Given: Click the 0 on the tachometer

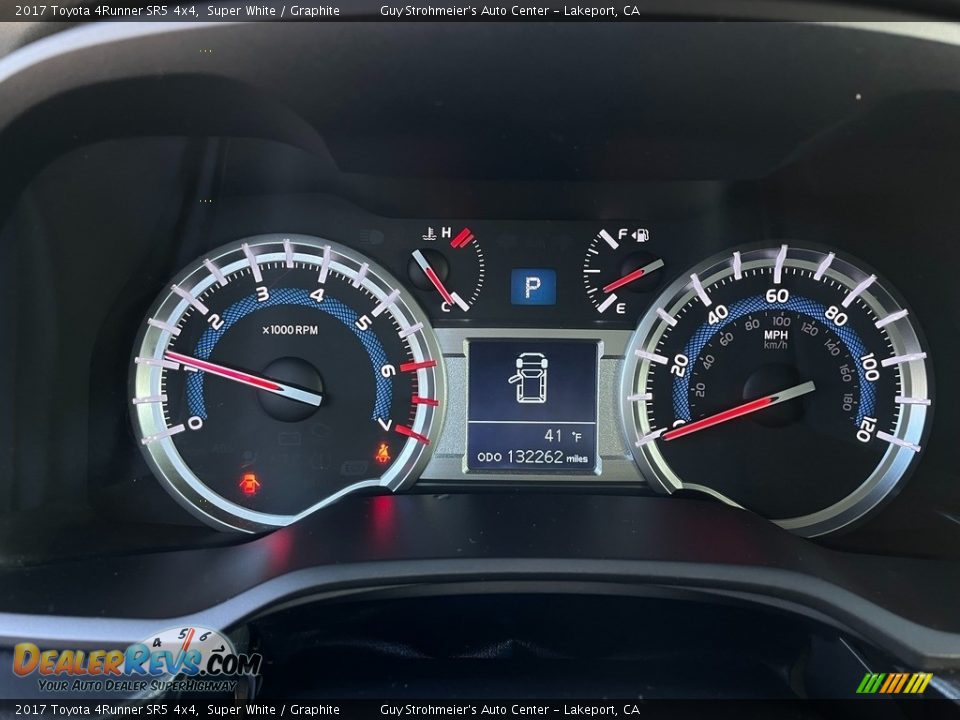Looking at the screenshot, I should point(195,422).
